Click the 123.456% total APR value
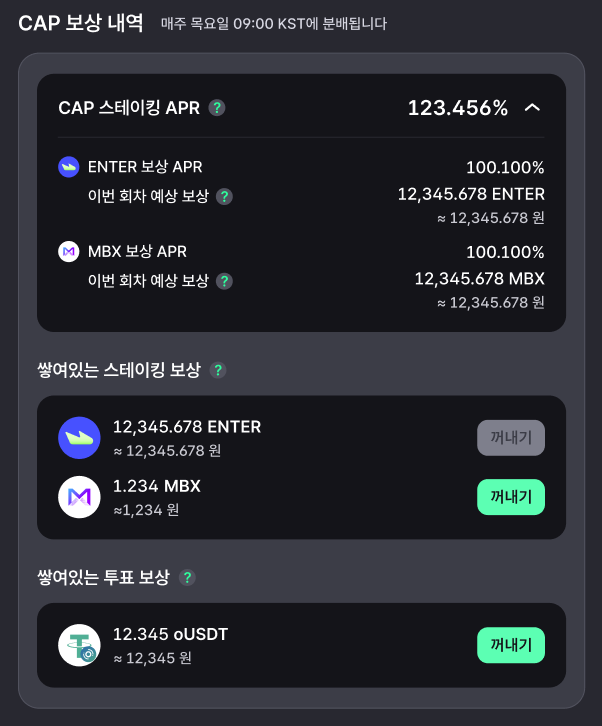The image size is (602, 726). 458,108
